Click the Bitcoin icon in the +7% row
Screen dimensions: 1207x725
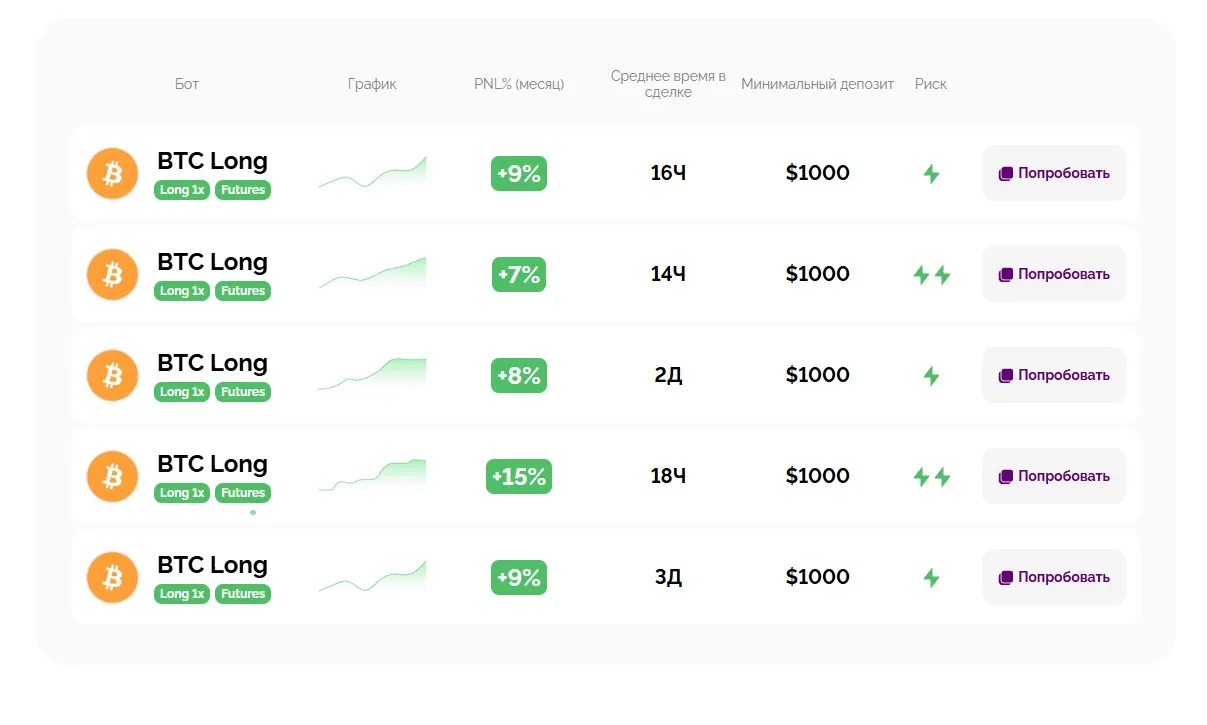[x=112, y=274]
